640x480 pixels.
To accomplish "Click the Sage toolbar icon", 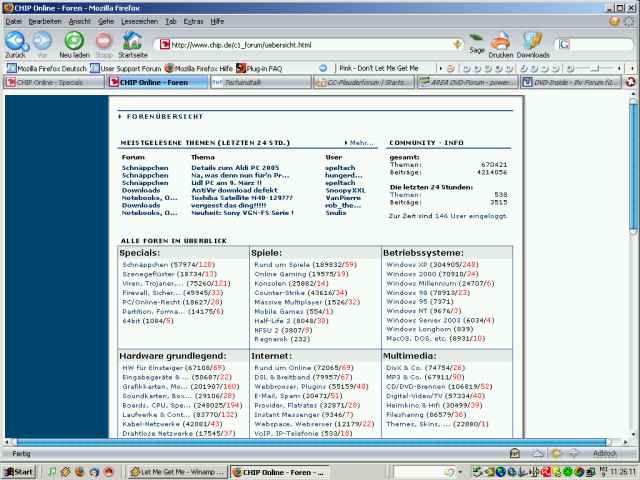I will pos(476,39).
